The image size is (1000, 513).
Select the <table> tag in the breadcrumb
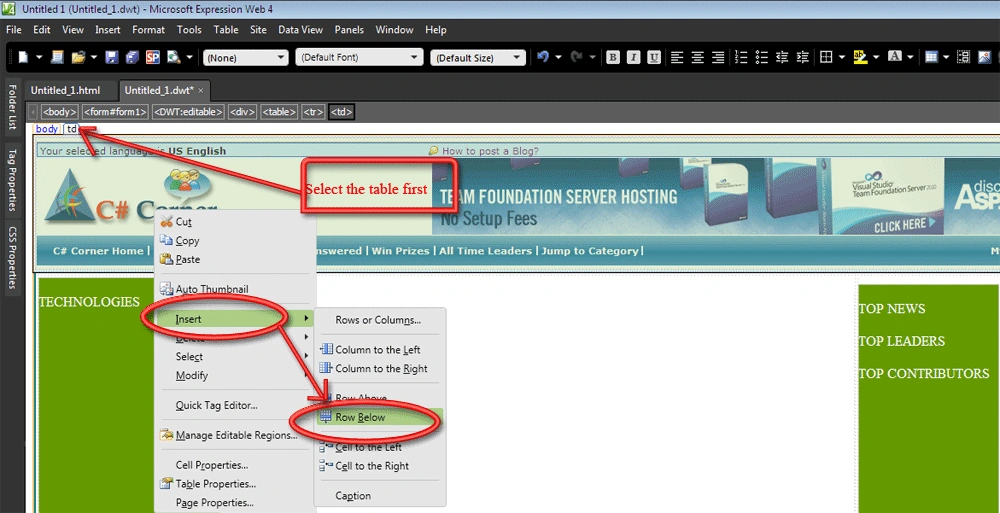[x=279, y=112]
